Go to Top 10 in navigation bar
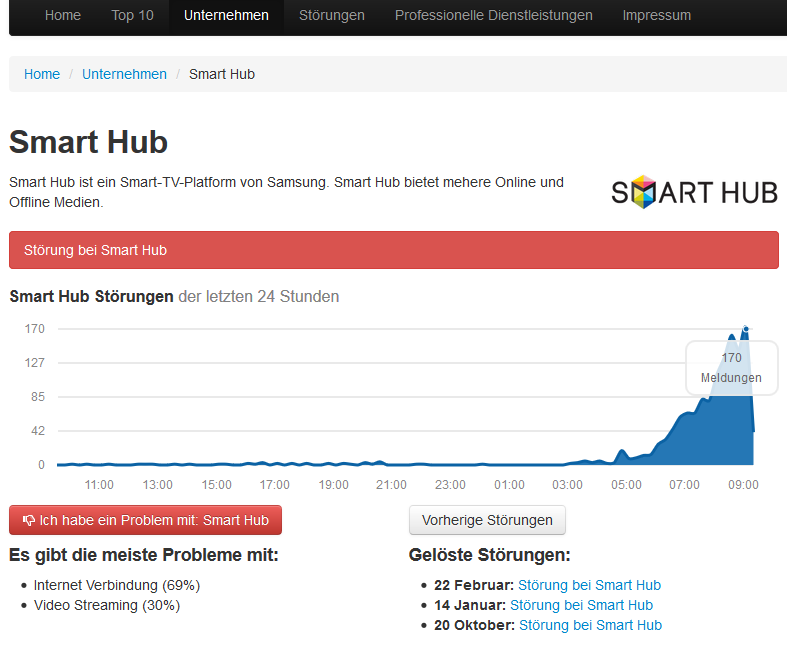787x657 pixels. click(133, 16)
